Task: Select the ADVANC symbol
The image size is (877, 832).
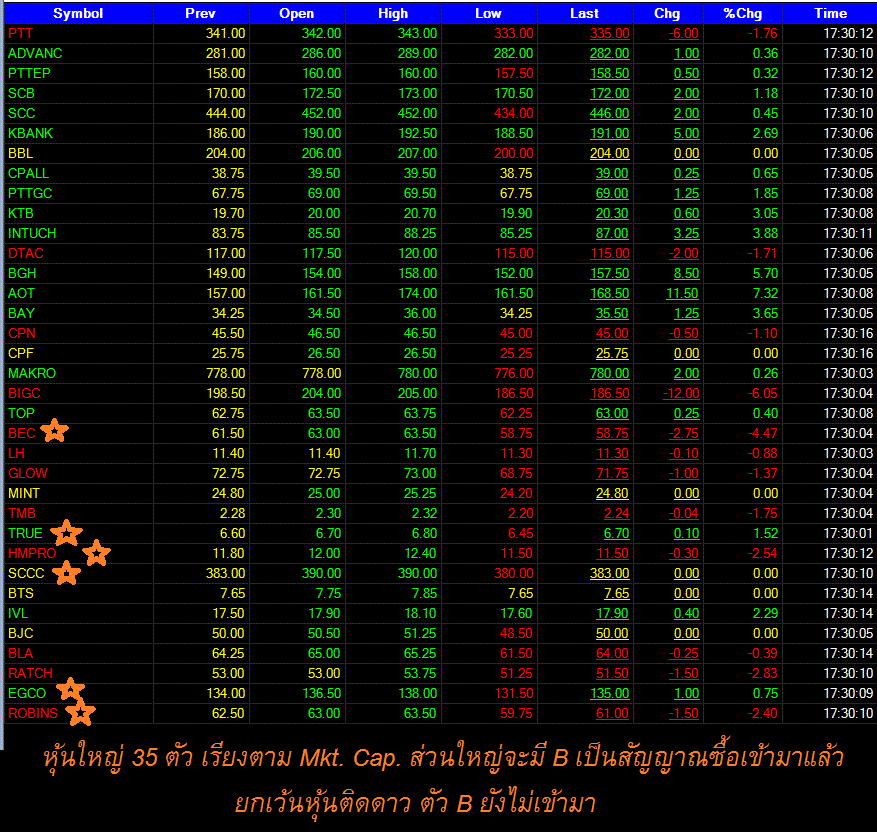Action: pos(35,54)
